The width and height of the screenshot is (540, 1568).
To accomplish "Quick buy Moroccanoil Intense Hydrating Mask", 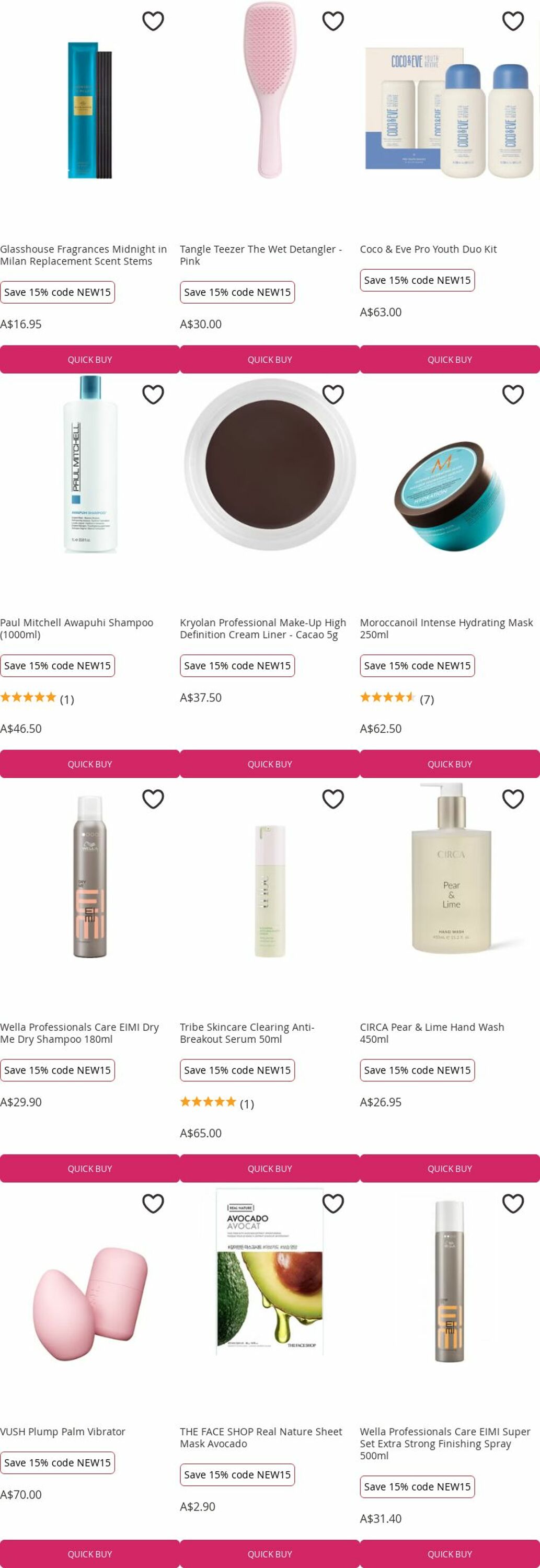I will 450,764.
